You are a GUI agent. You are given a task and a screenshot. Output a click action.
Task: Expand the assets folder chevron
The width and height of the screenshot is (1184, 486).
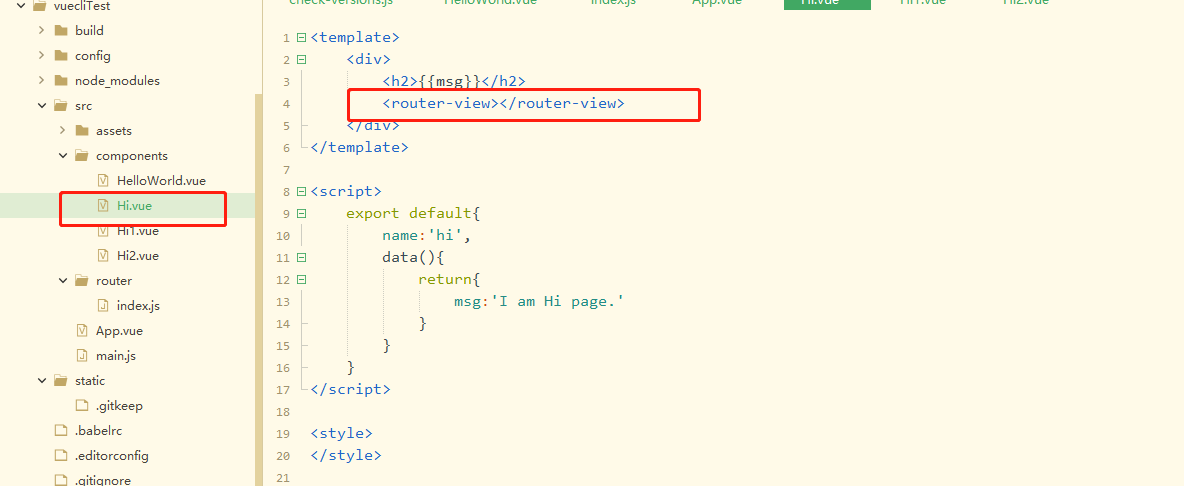pyautogui.click(x=63, y=131)
